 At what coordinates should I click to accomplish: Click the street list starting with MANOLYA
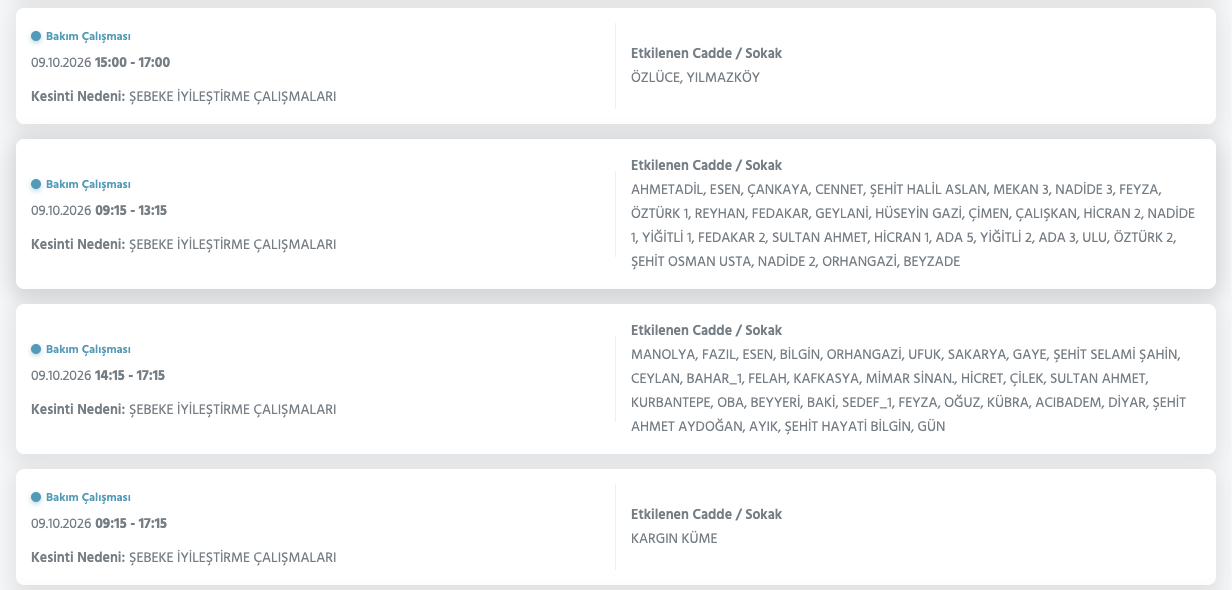908,390
